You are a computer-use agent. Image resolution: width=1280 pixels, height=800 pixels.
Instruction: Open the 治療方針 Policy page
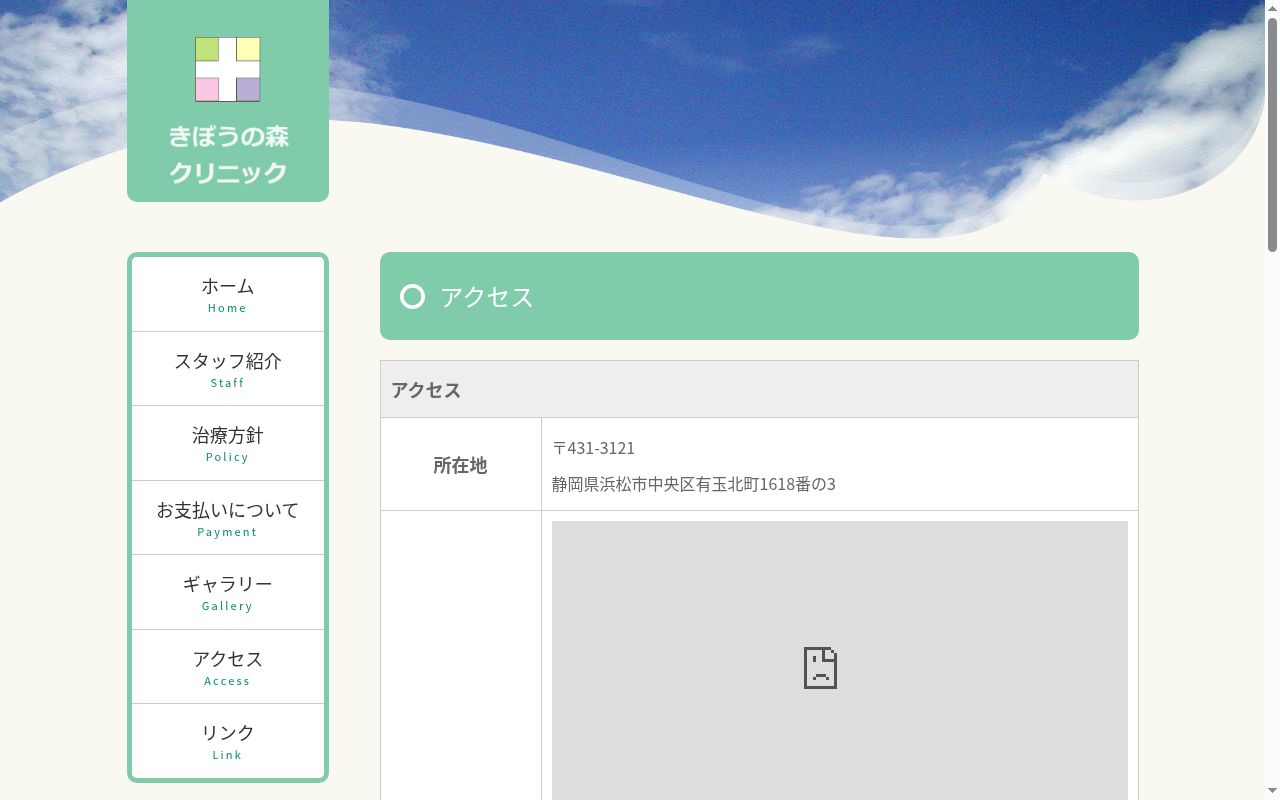pos(228,443)
